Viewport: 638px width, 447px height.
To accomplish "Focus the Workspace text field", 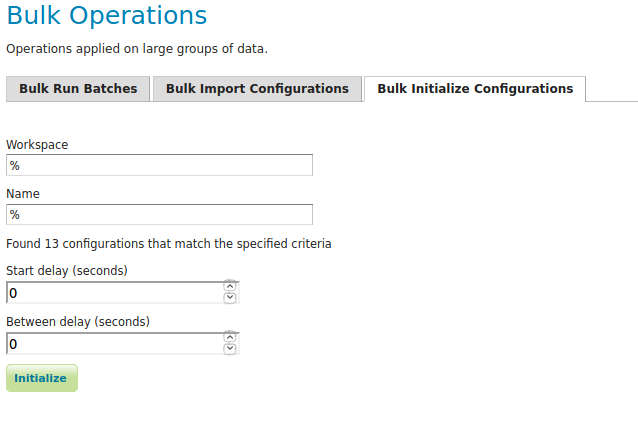I will [159, 165].
